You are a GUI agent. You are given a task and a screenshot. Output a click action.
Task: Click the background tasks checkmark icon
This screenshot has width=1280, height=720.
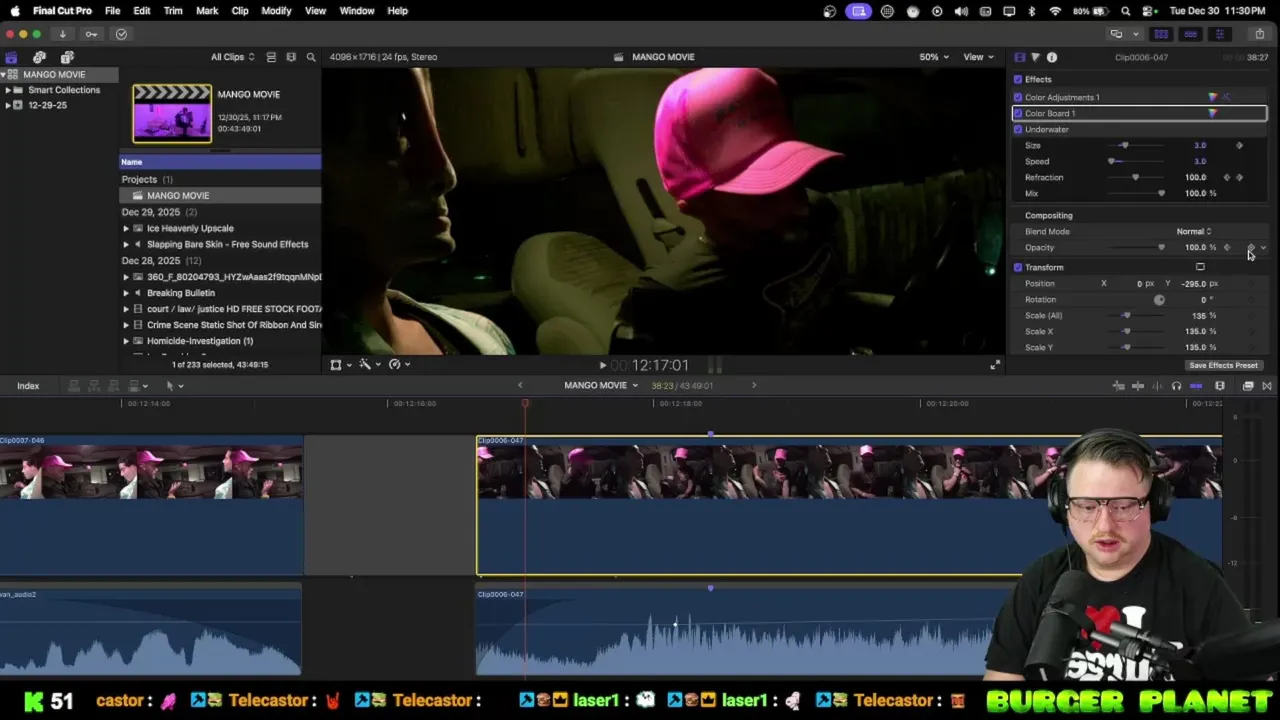pyautogui.click(x=121, y=34)
